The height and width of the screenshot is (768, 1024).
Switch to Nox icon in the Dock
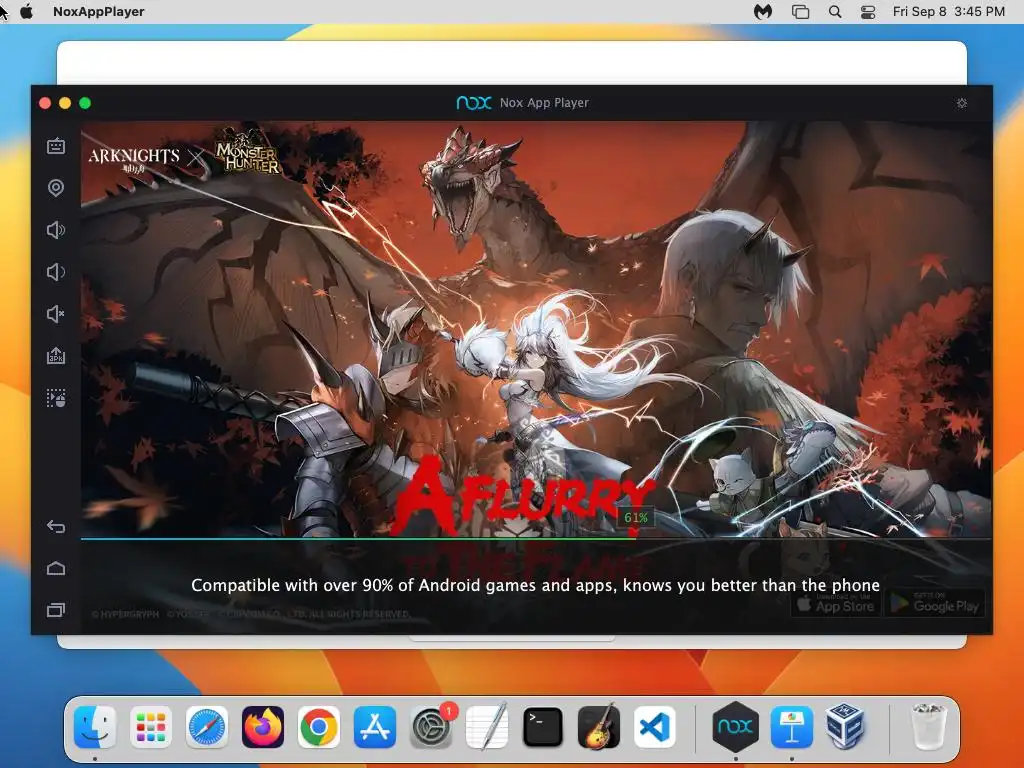tap(735, 727)
